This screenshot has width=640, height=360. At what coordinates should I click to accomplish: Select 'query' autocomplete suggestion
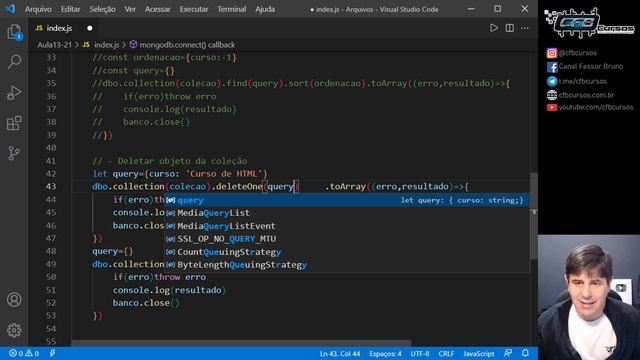pyautogui.click(x=347, y=200)
